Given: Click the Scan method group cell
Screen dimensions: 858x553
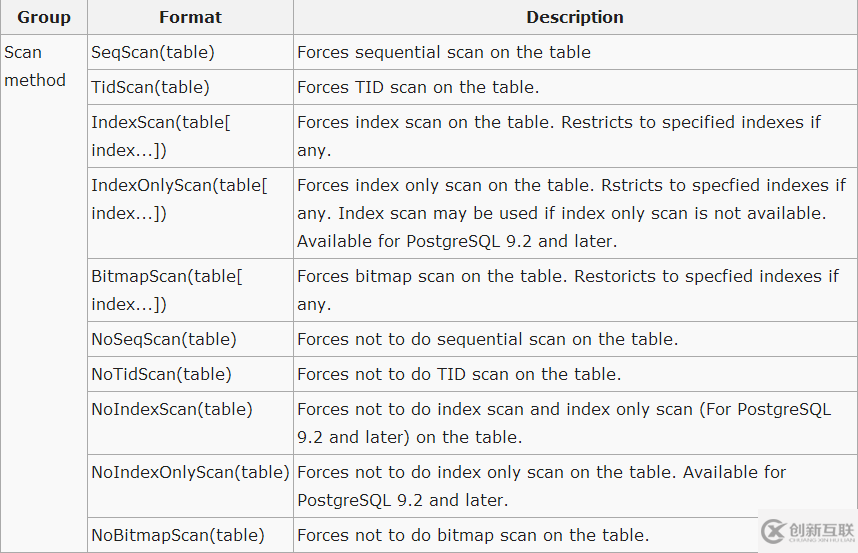Looking at the screenshot, I should point(44,293).
